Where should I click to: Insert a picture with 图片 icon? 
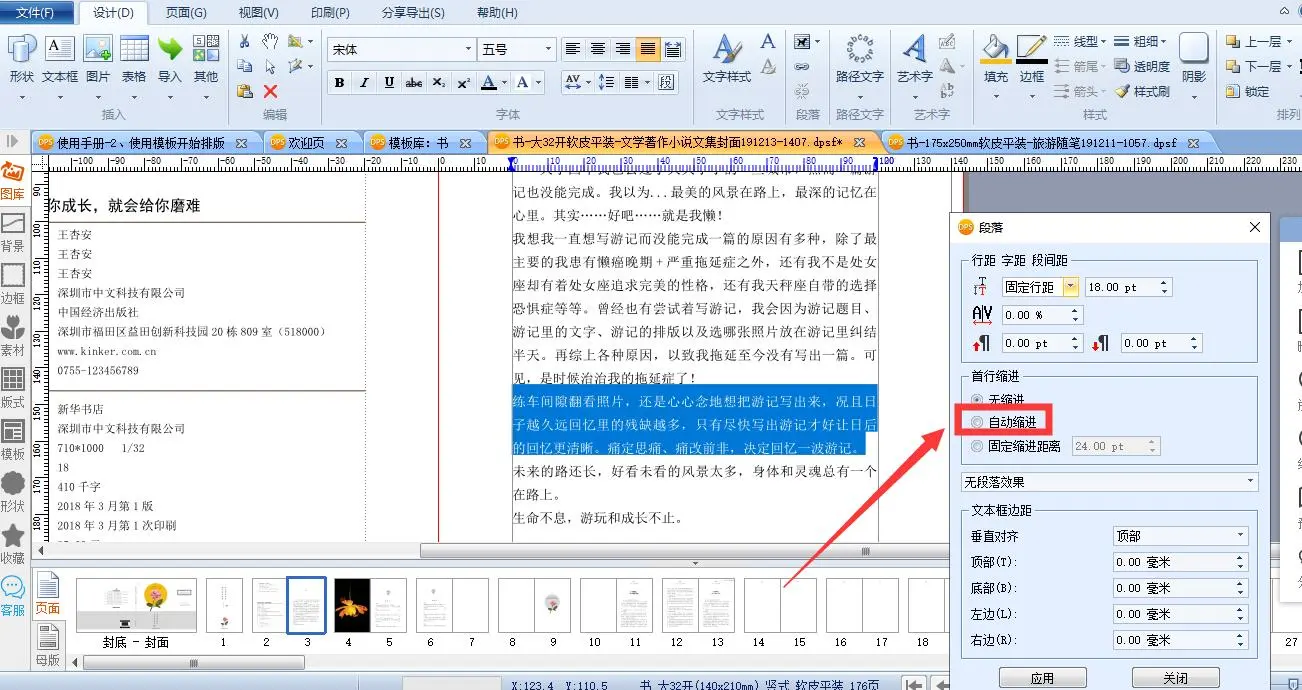tap(98, 59)
